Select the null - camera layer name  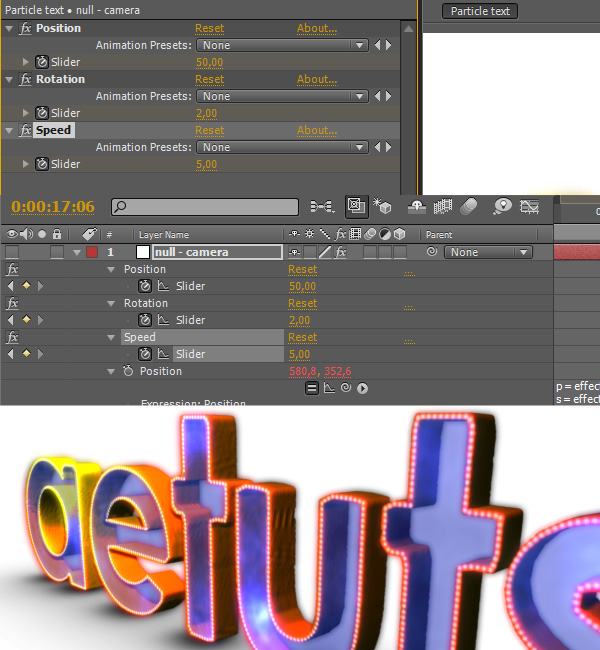pos(218,252)
